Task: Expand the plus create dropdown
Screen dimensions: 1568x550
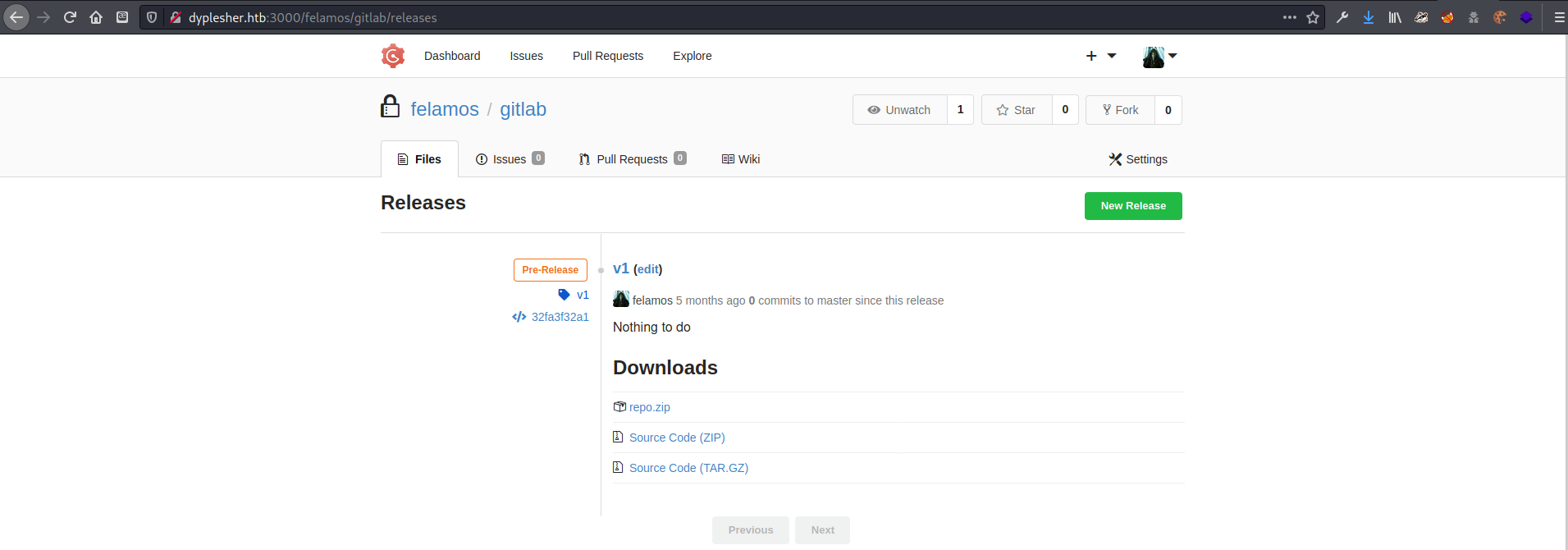Action: tap(1100, 56)
